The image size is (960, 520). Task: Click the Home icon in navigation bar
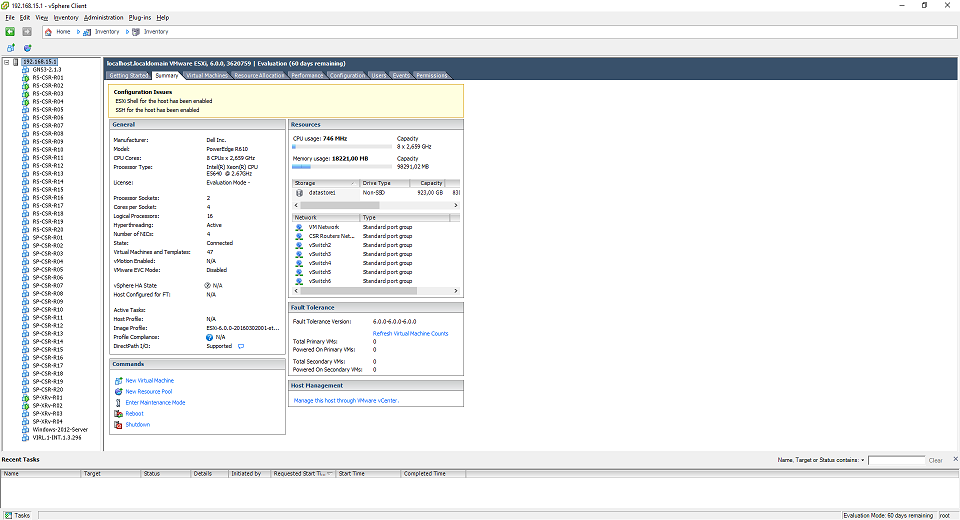click(x=49, y=31)
